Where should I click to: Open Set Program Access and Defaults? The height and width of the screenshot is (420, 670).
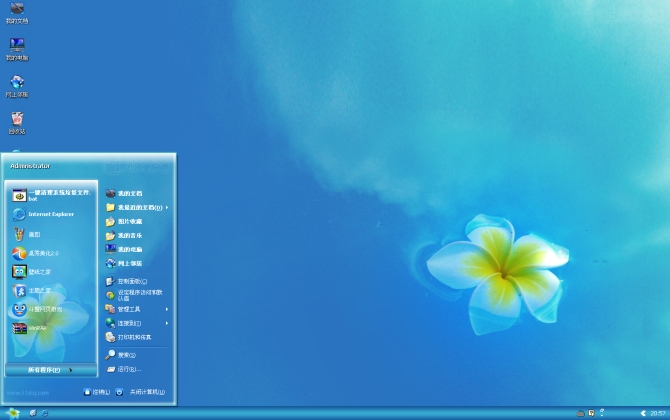pyautogui.click(x=134, y=295)
